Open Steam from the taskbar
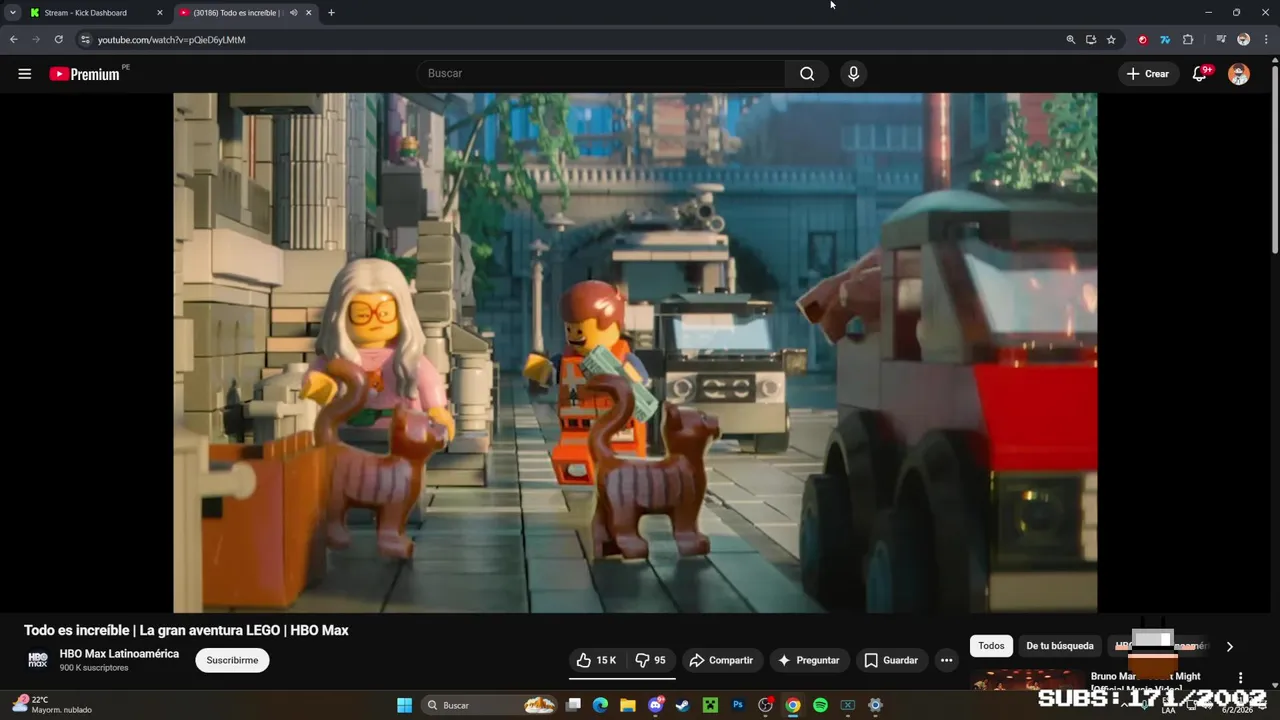The width and height of the screenshot is (1280, 720). point(682,705)
